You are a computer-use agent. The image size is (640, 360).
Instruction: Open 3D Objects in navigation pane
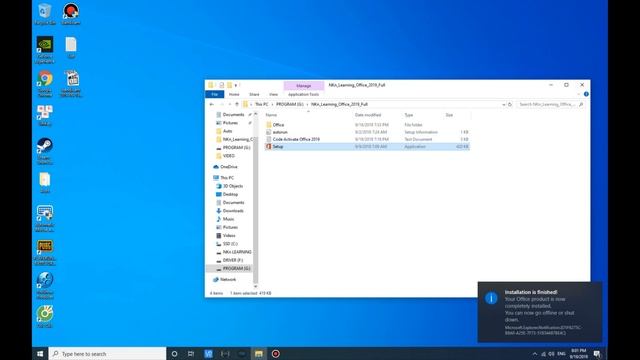pos(229,186)
